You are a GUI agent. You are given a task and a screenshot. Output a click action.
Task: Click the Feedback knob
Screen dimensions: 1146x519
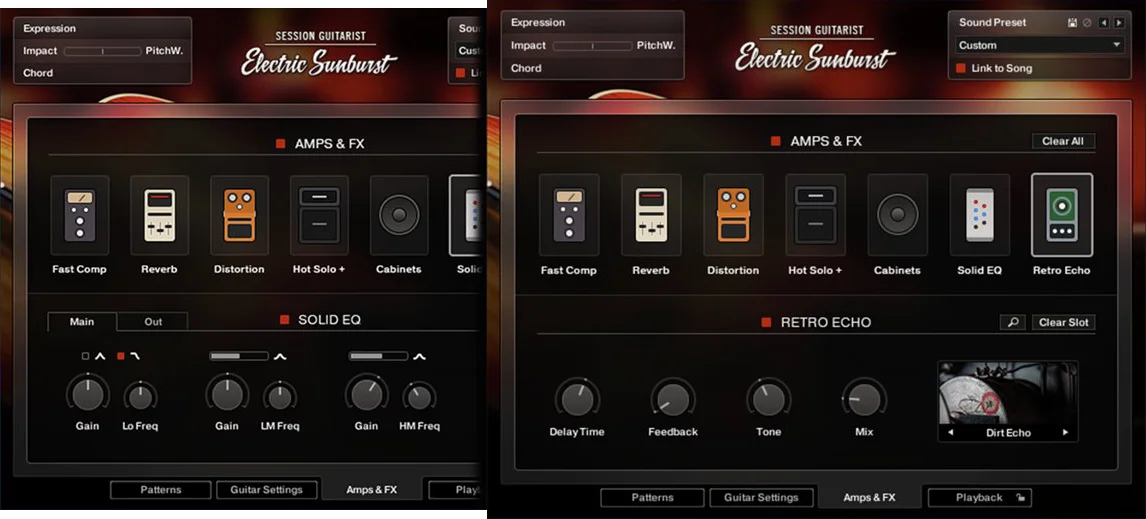coord(672,400)
